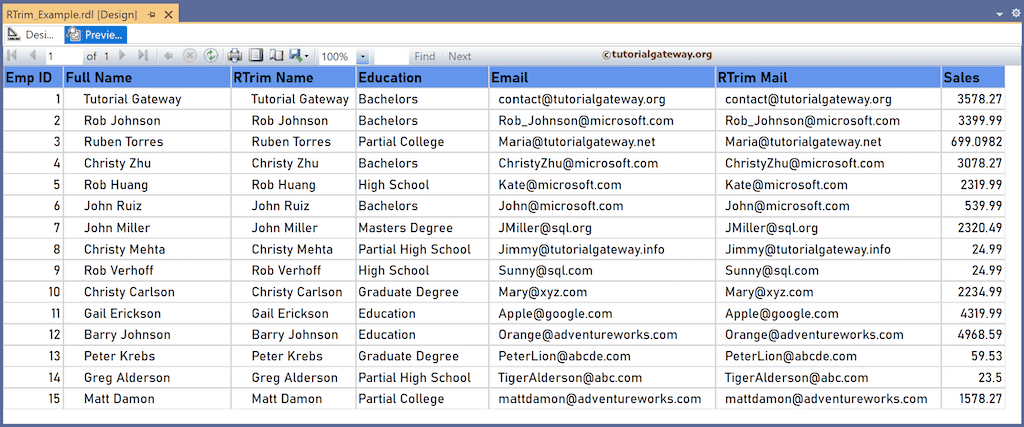Click the Education column header
Image resolution: width=1024 pixels, height=427 pixels.
(423, 78)
